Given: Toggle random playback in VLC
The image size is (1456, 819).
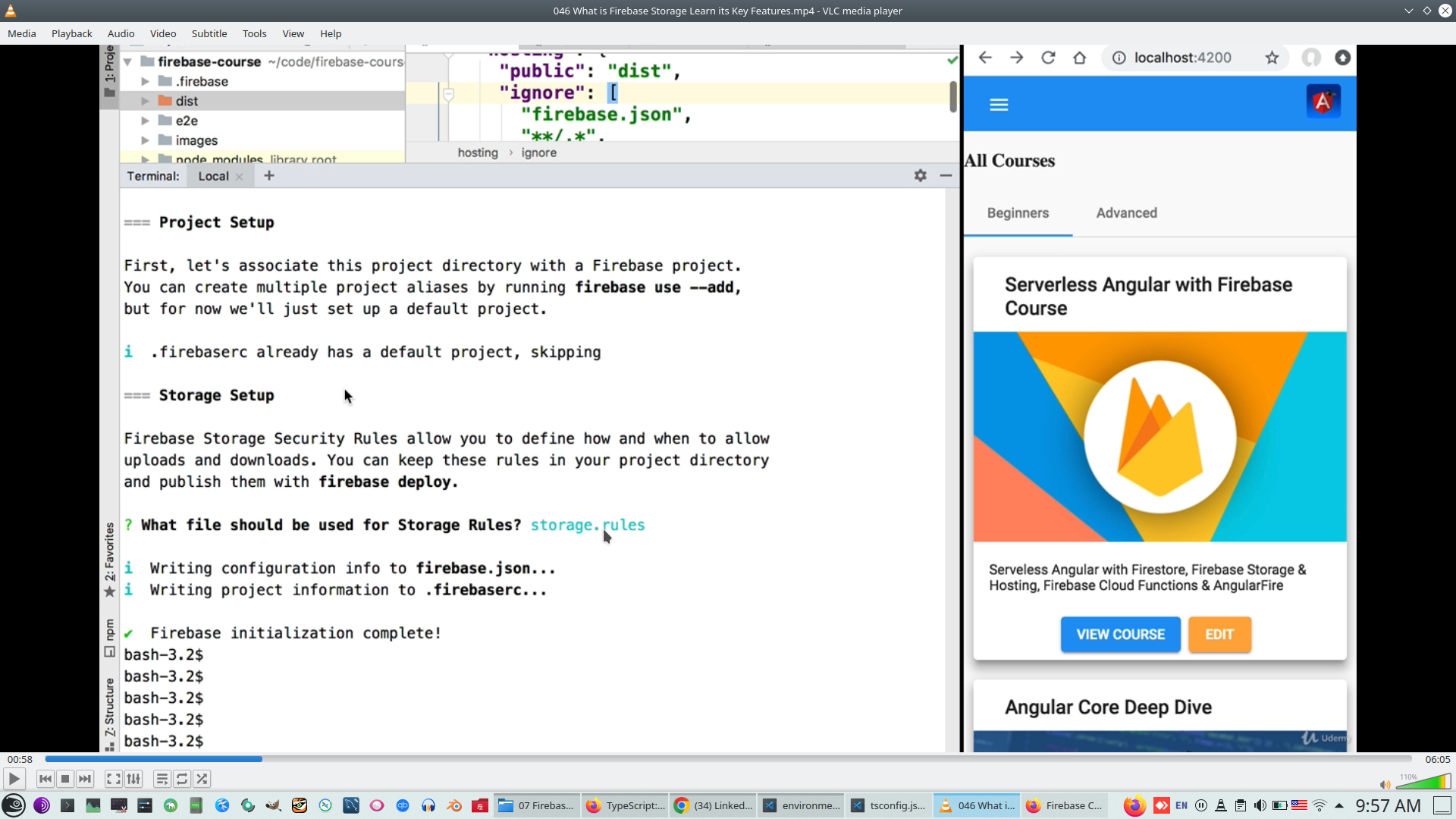Looking at the screenshot, I should point(202,779).
